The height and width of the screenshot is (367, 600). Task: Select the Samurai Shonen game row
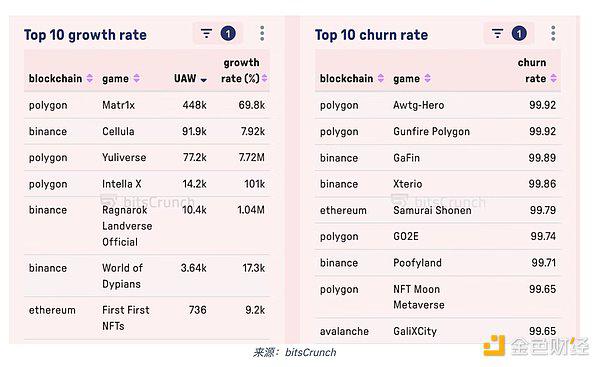pos(438,210)
